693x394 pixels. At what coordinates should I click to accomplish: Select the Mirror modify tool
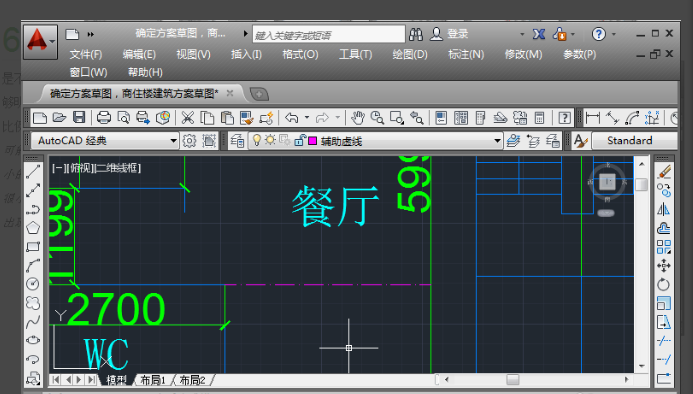(x=664, y=209)
